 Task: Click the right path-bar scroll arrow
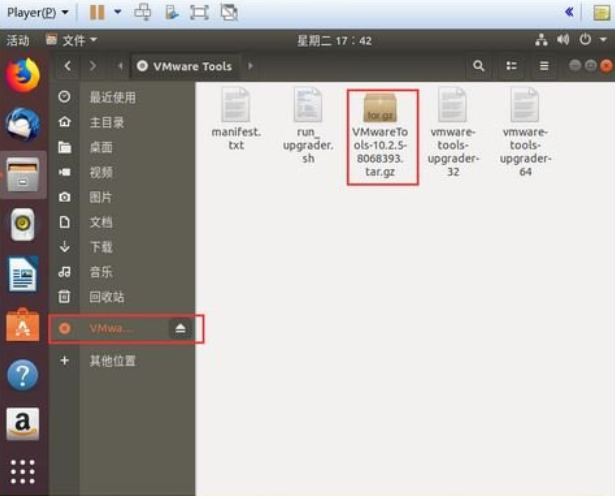coord(250,66)
